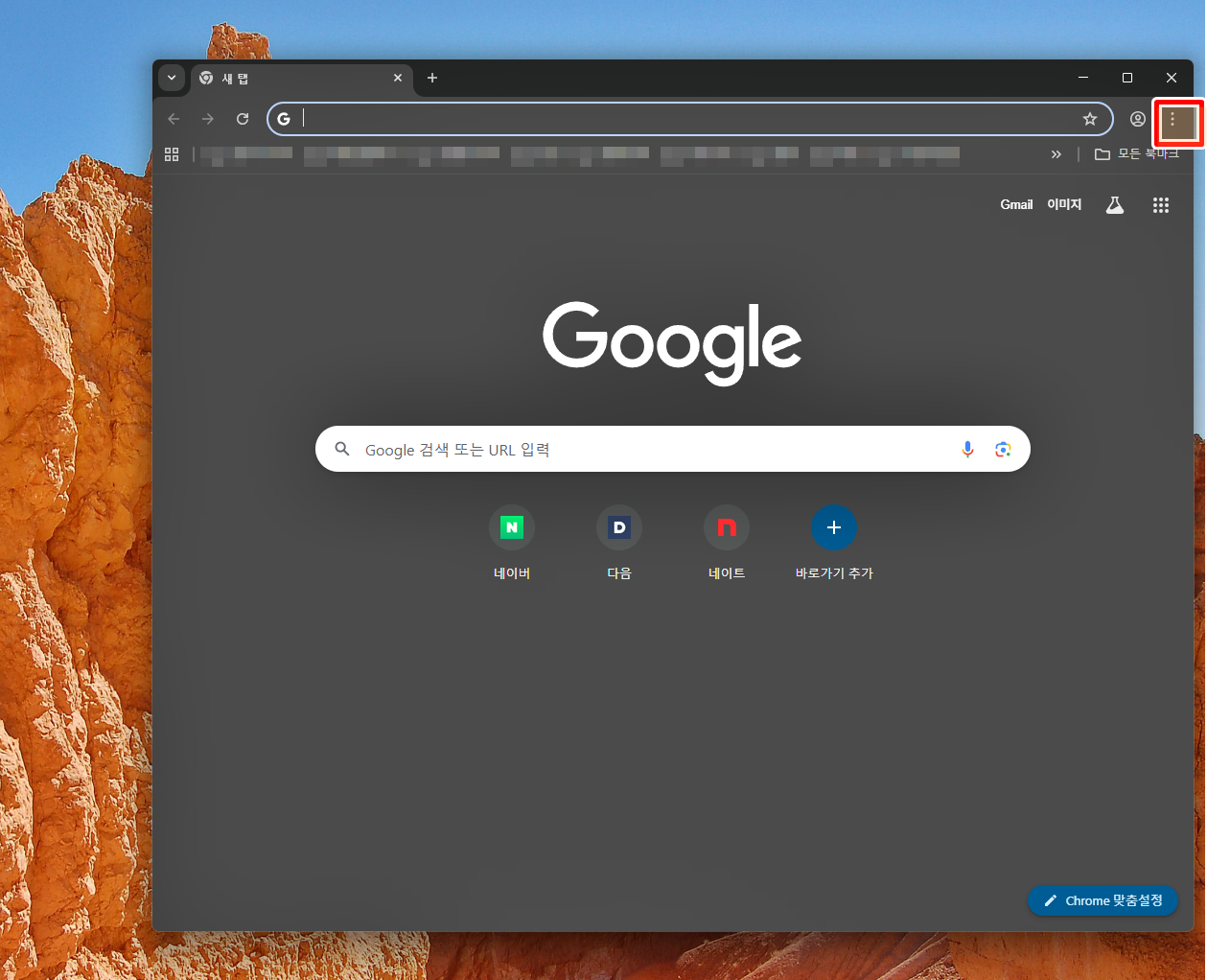Viewport: 1207px width, 980px height.
Task: Click the magnifier icon in search box
Action: [342, 449]
